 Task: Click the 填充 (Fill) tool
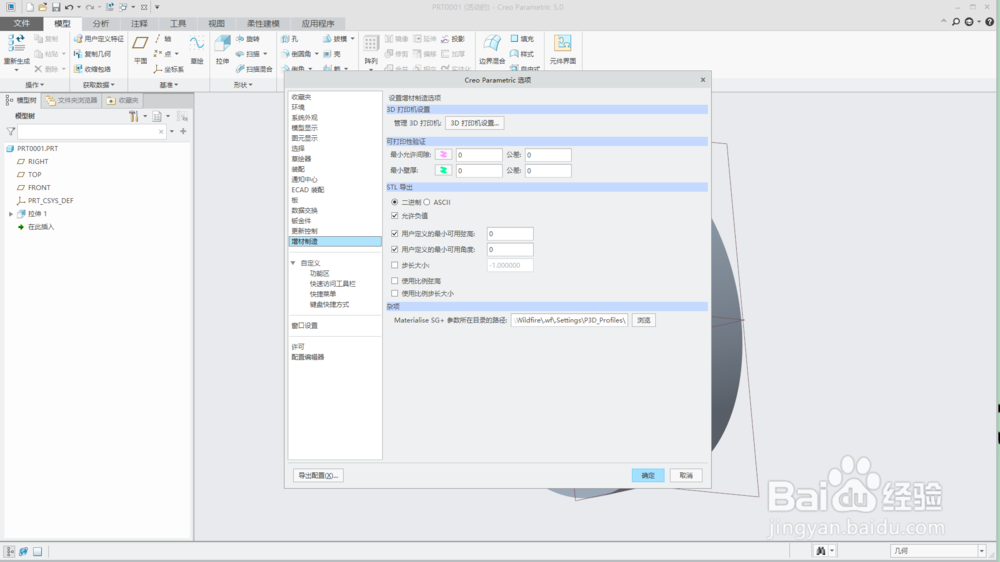[x=522, y=39]
